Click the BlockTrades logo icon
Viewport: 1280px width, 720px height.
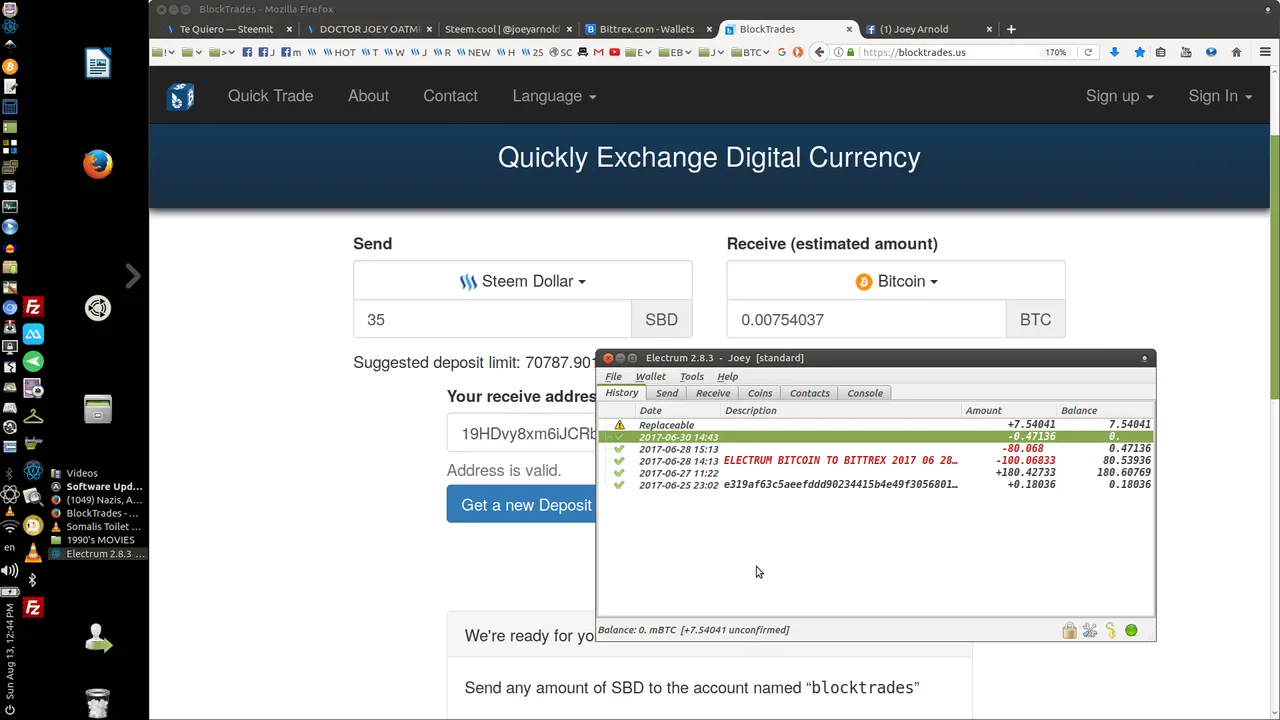pyautogui.click(x=181, y=96)
